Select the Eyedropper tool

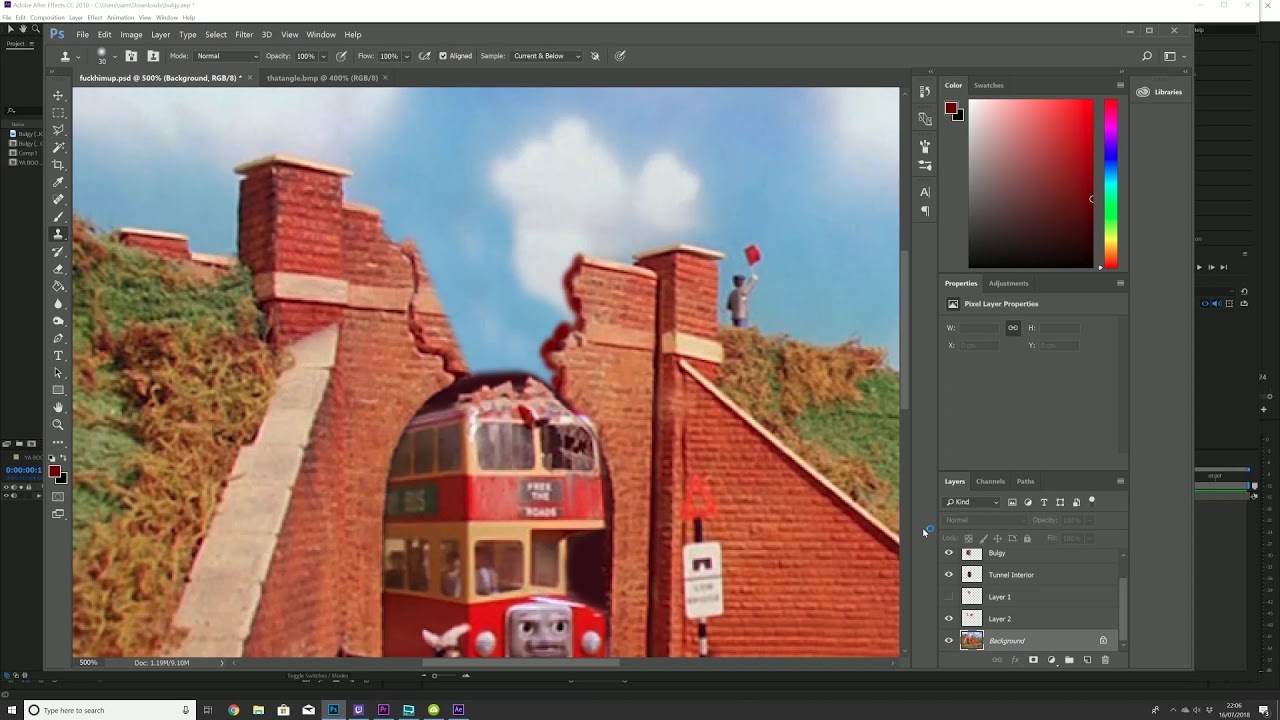coord(58,182)
